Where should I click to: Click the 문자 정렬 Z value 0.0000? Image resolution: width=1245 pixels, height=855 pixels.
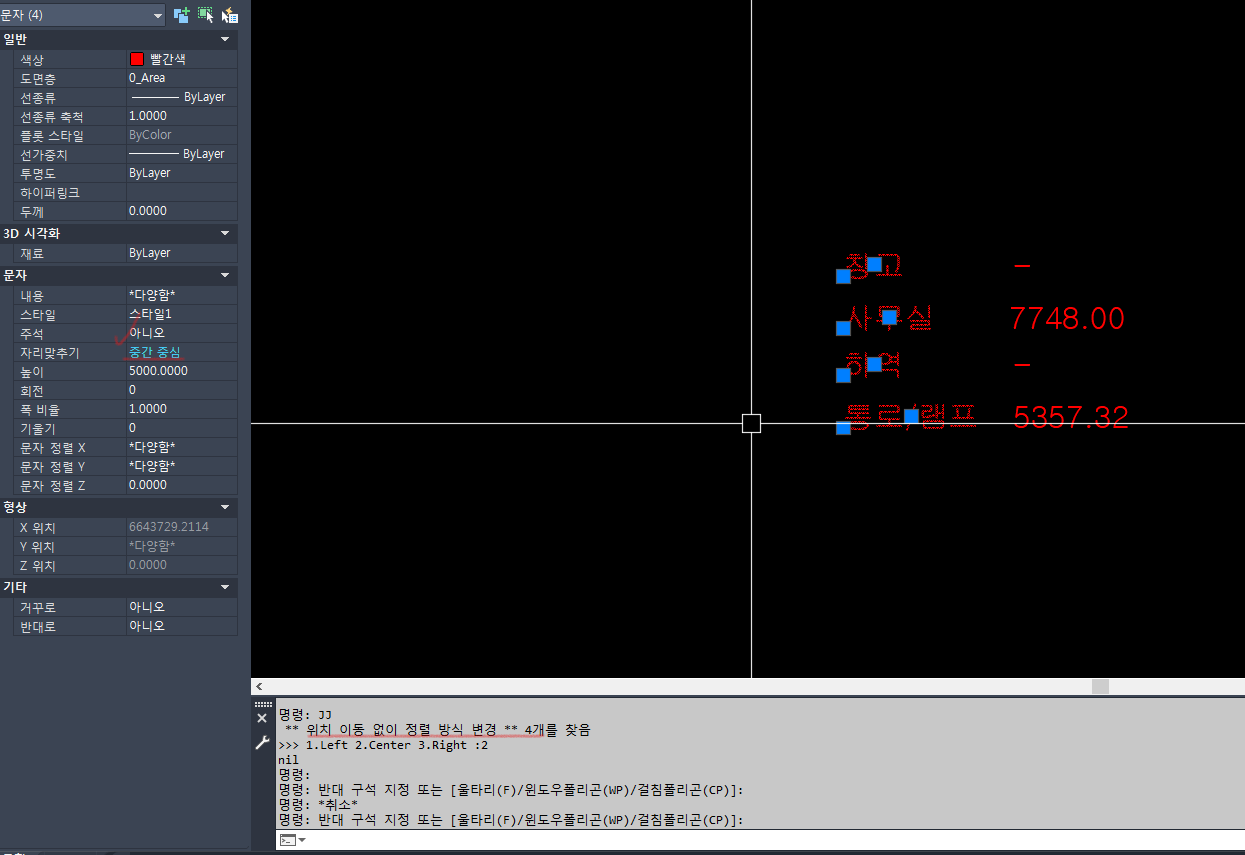[x=182, y=485]
